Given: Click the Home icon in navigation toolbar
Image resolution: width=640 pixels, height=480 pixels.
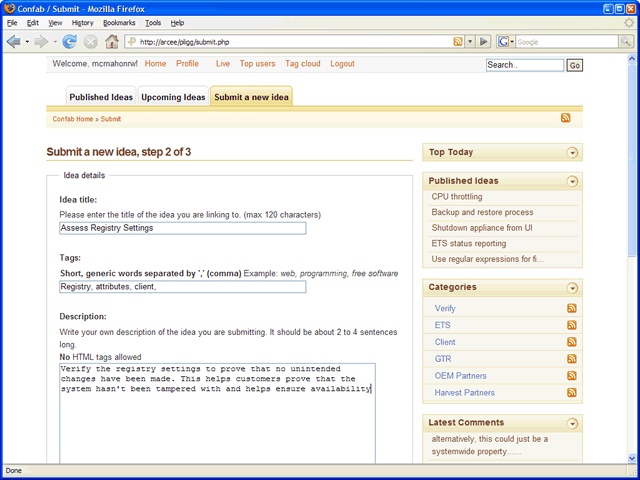Looking at the screenshot, I should point(112,42).
